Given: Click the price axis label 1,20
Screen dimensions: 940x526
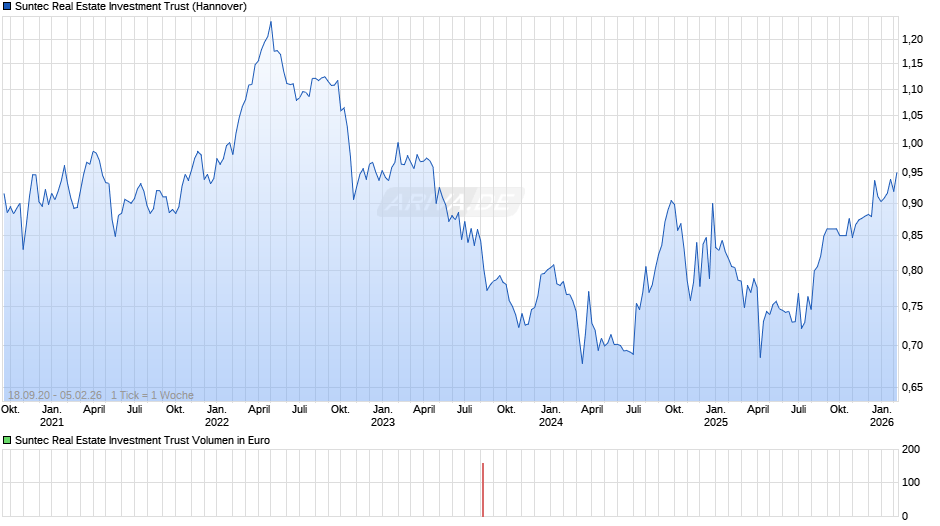Looking at the screenshot, I should pyautogui.click(x=912, y=39).
